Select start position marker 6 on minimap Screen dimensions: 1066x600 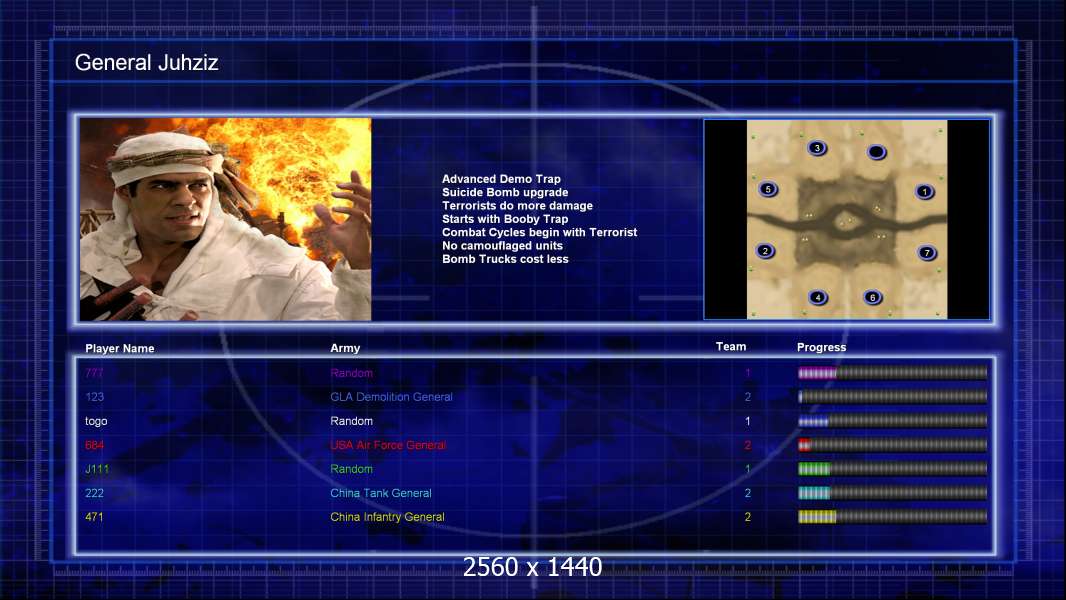tap(872, 297)
